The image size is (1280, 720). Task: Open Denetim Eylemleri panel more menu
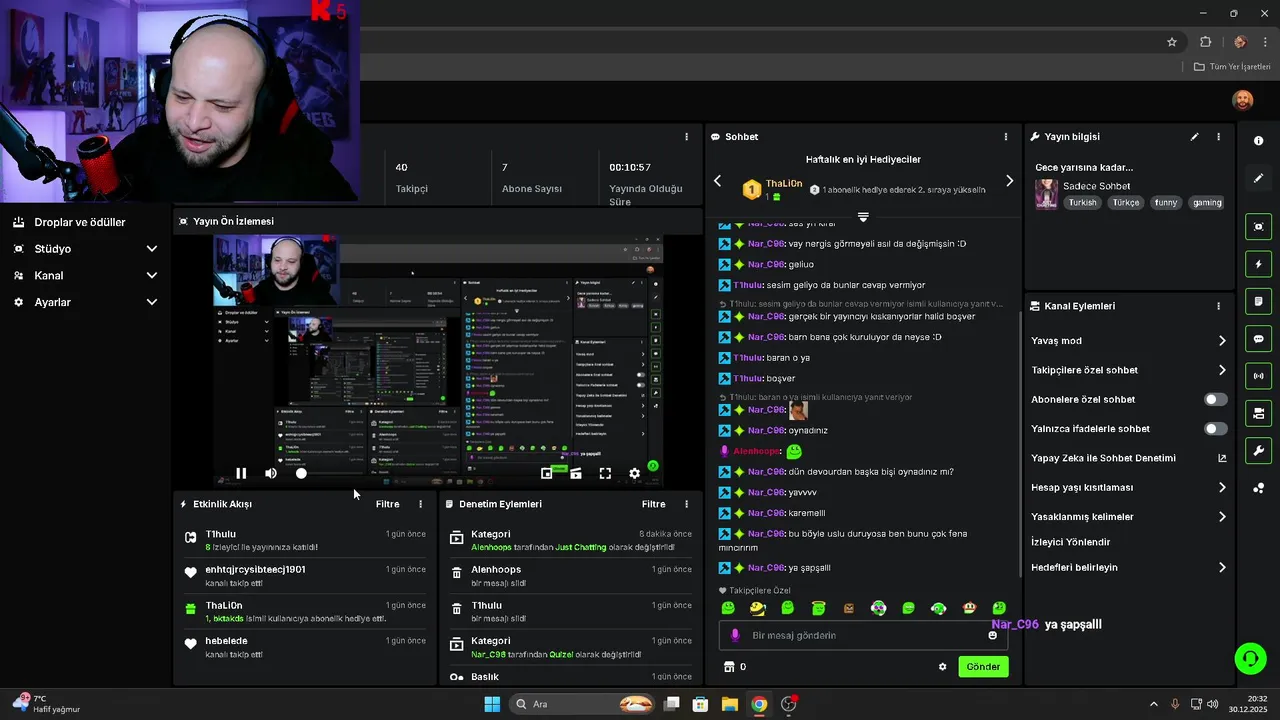click(x=686, y=504)
